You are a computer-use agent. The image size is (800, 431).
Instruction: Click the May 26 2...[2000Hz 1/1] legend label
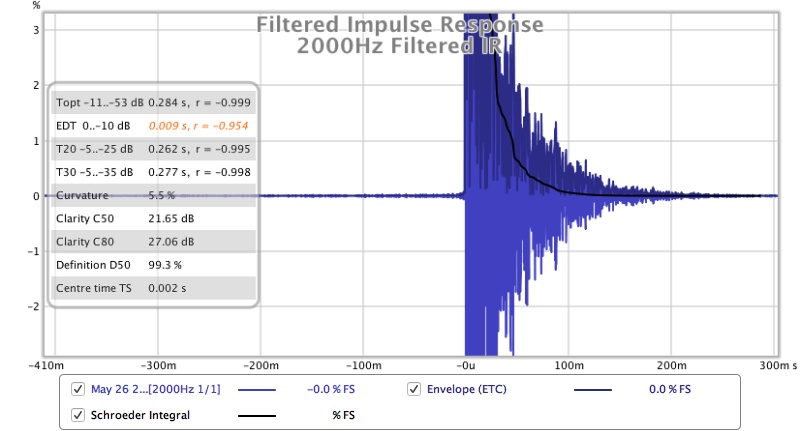point(156,389)
